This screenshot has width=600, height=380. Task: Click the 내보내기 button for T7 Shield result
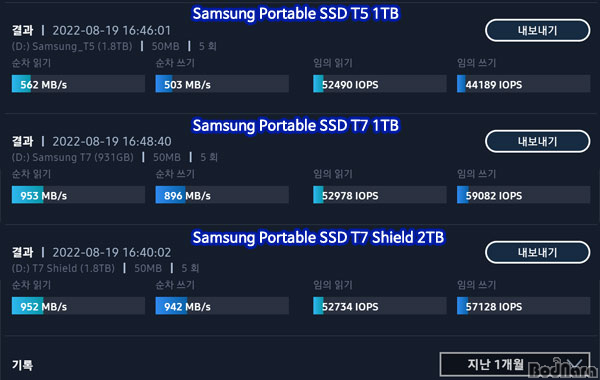coord(537,253)
